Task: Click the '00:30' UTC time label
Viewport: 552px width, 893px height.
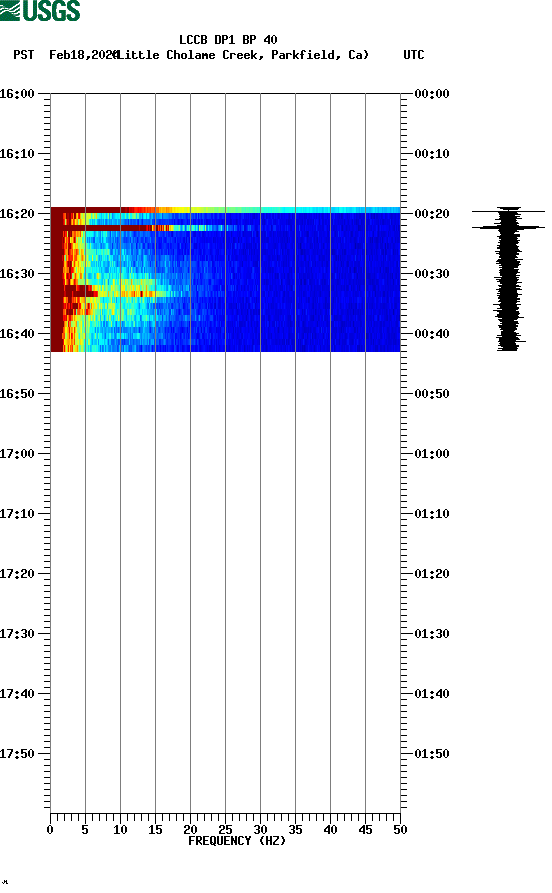Action: pos(432,273)
